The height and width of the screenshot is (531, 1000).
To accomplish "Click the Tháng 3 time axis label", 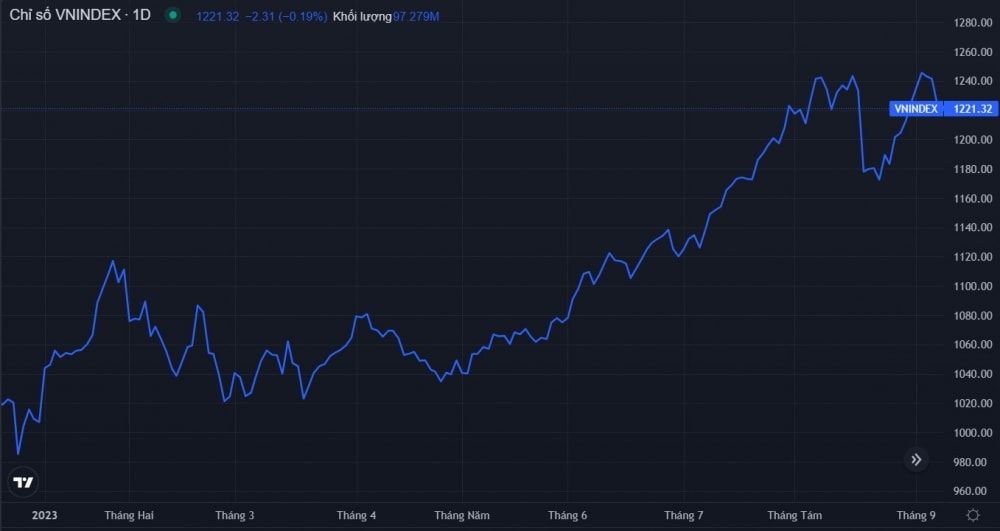I will point(235,515).
